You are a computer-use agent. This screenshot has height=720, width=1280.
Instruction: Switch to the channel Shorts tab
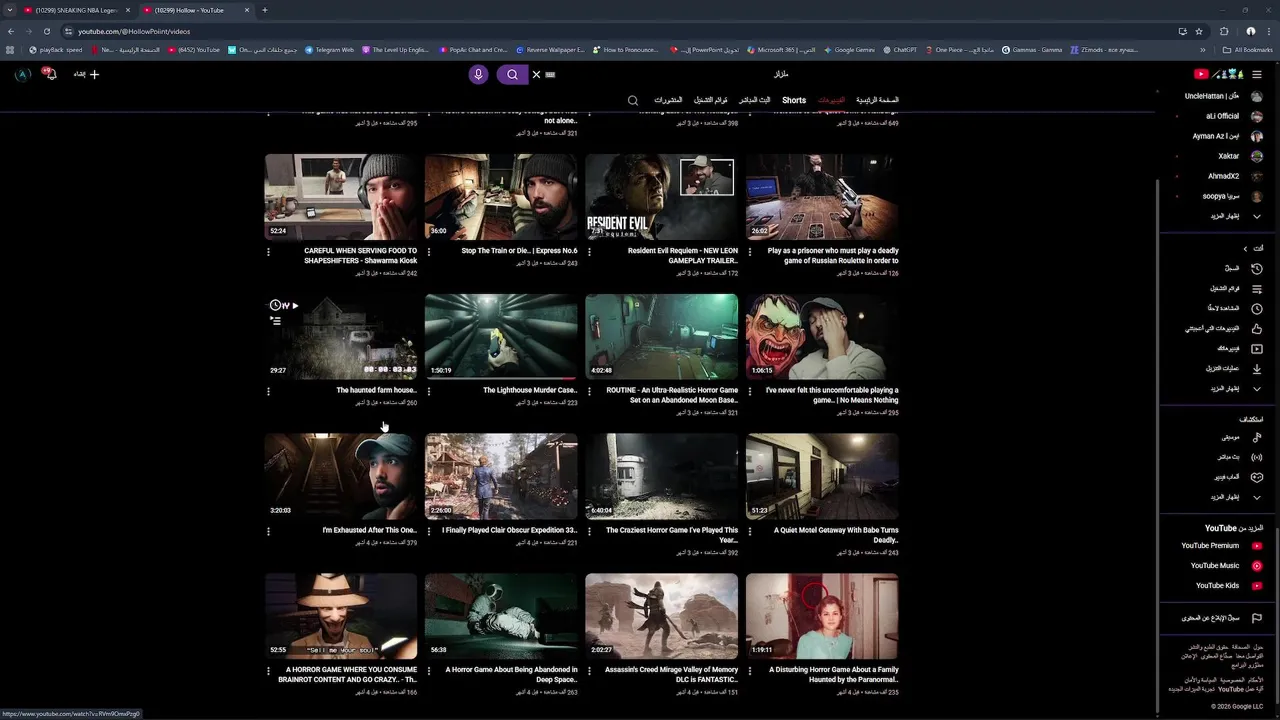pos(794,100)
